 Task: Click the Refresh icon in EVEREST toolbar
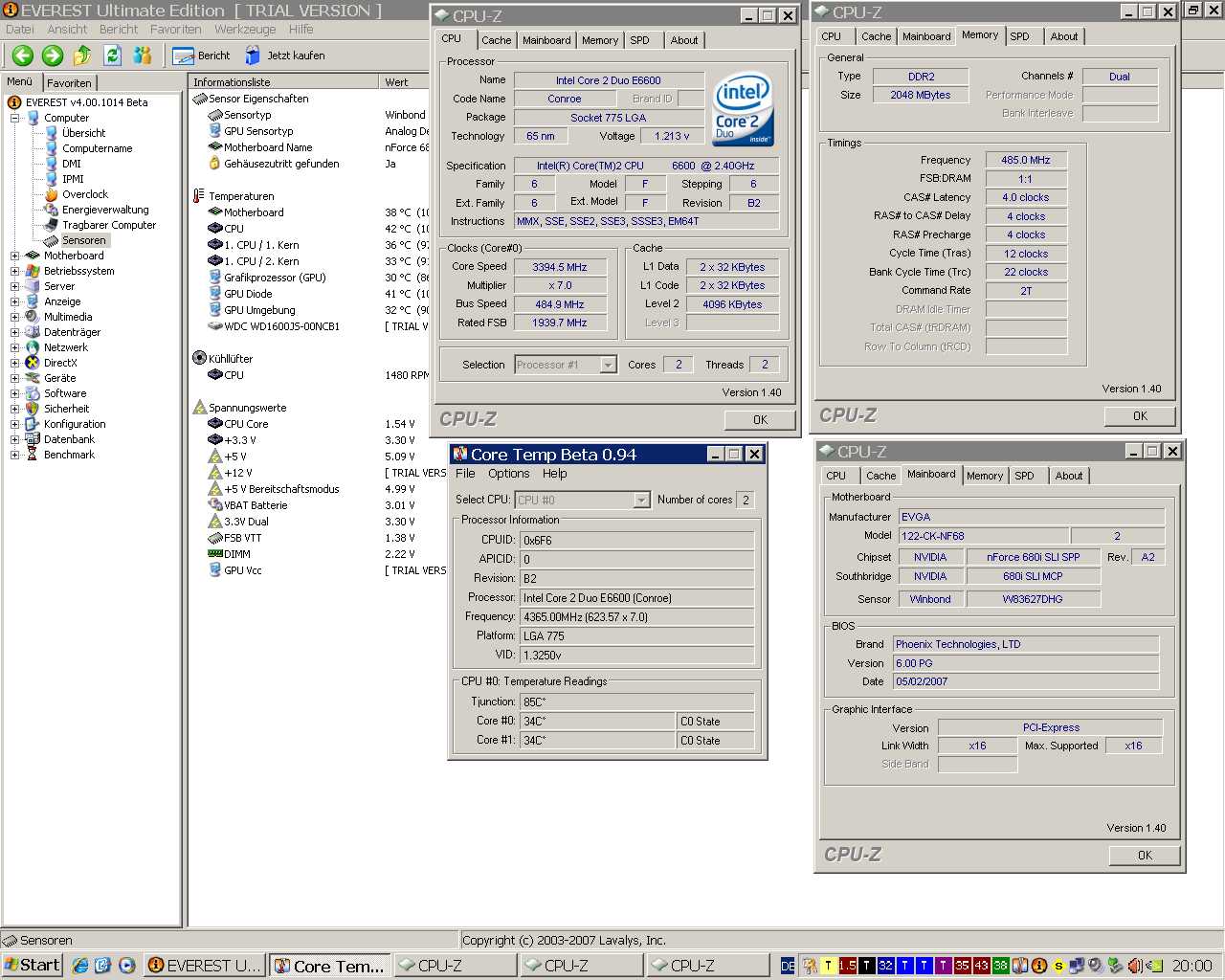pos(113,56)
